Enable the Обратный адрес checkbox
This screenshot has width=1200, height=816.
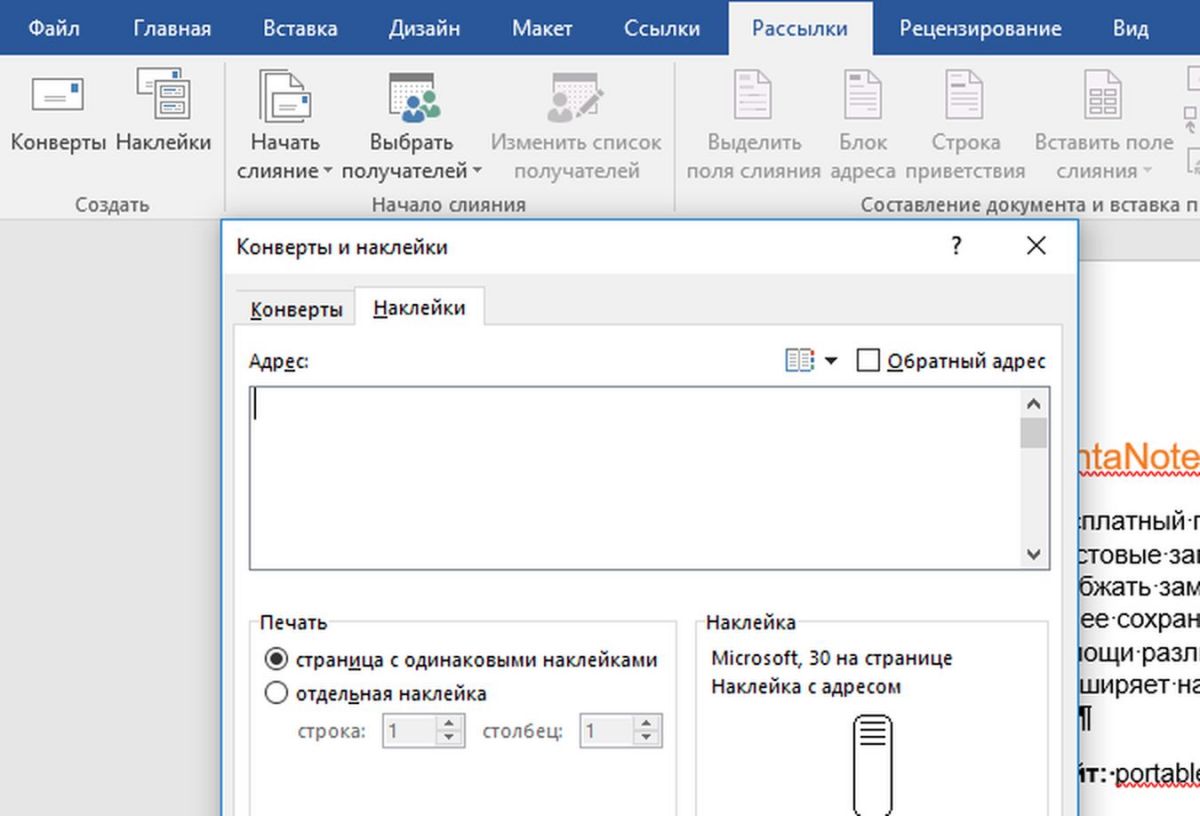868,361
